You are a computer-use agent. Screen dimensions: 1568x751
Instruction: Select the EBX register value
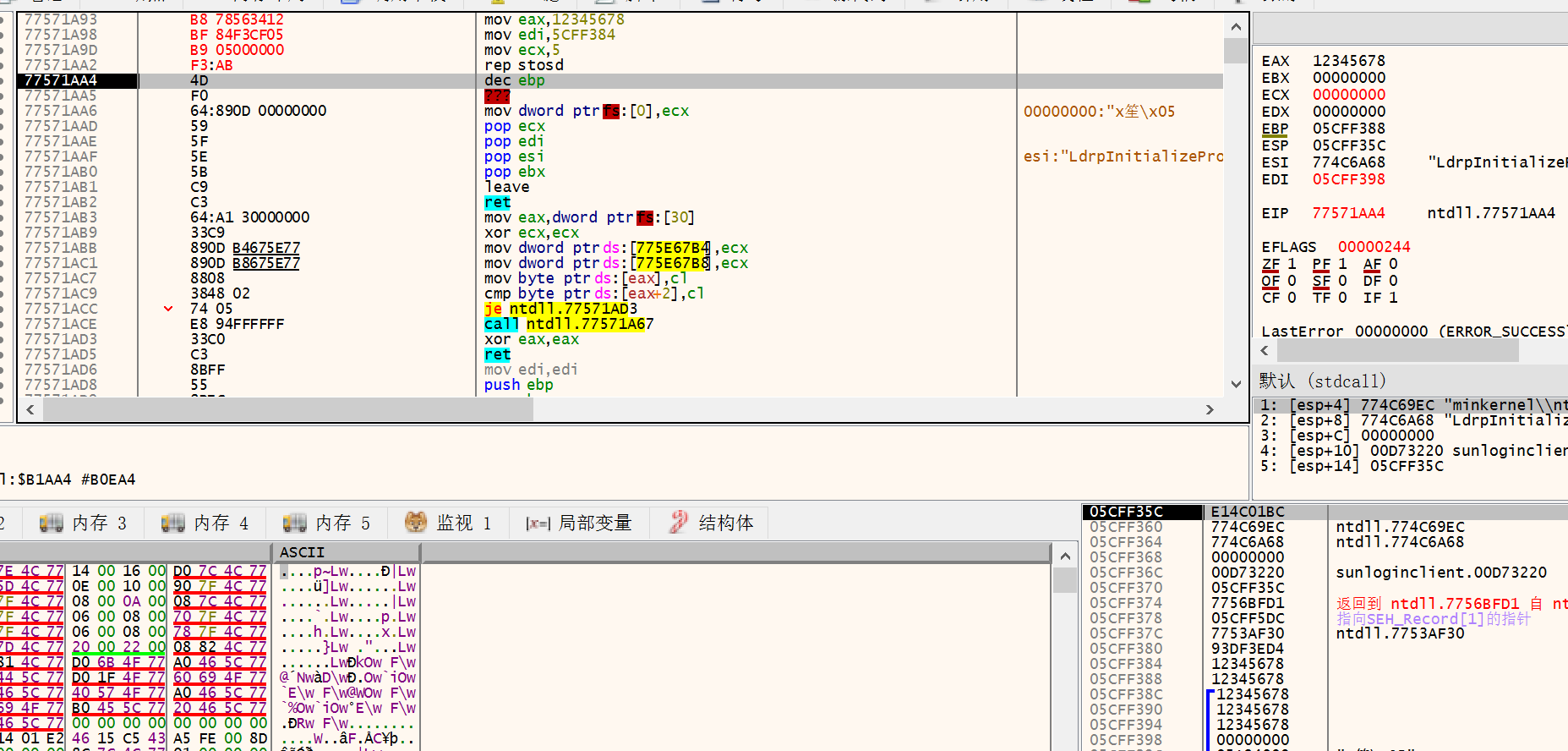click(x=1349, y=78)
